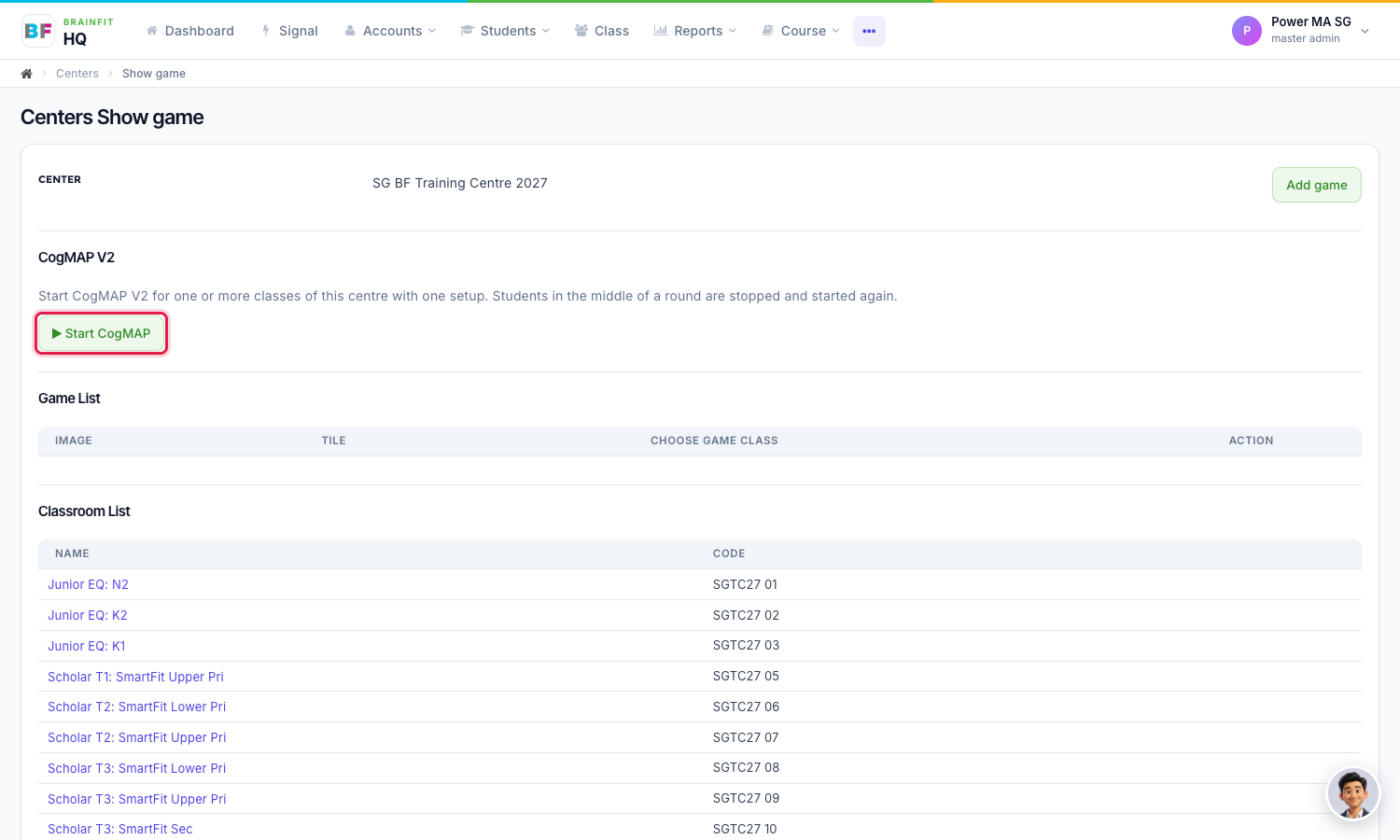This screenshot has height=840, width=1400.
Task: Open the Dashboard menu item
Action: [x=190, y=31]
